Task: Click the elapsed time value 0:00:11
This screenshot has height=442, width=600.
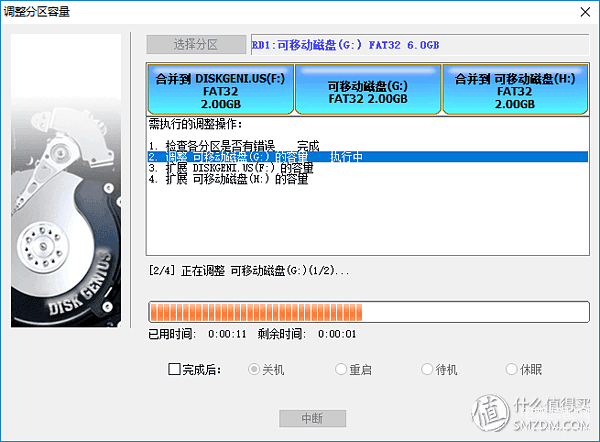Action: [227, 334]
